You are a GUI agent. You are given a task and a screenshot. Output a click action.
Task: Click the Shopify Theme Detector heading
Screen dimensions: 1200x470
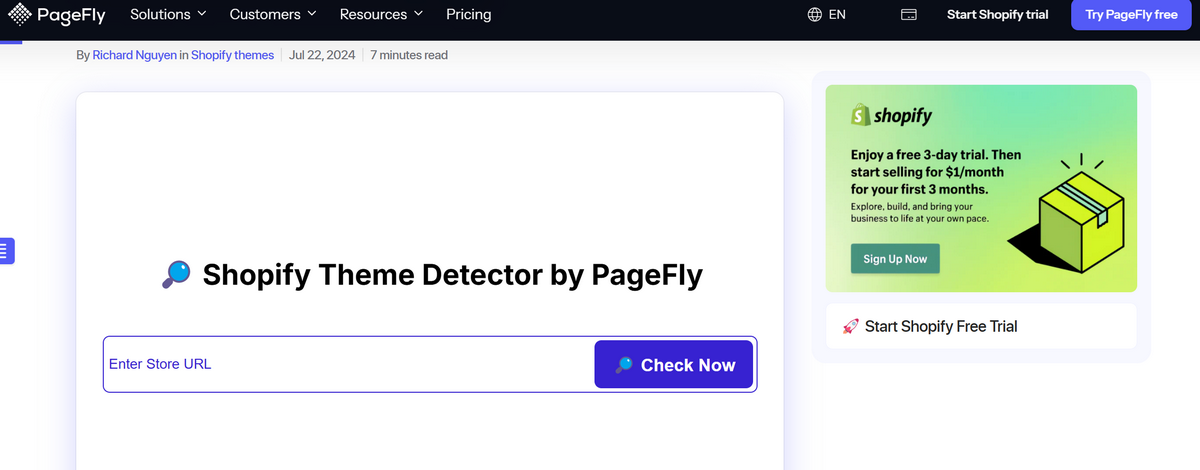point(452,275)
